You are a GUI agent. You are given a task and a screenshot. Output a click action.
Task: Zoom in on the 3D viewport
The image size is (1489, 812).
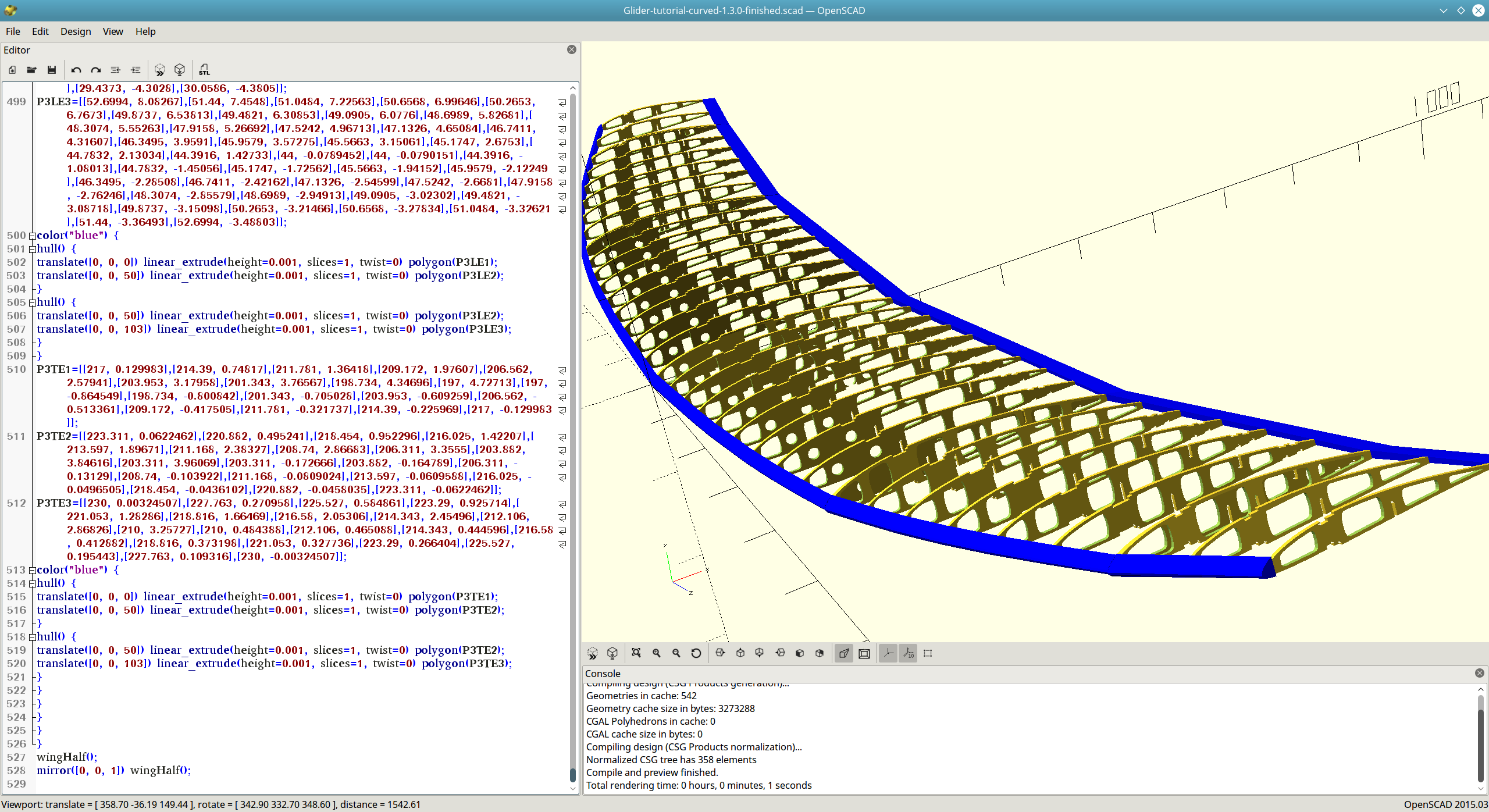[657, 653]
